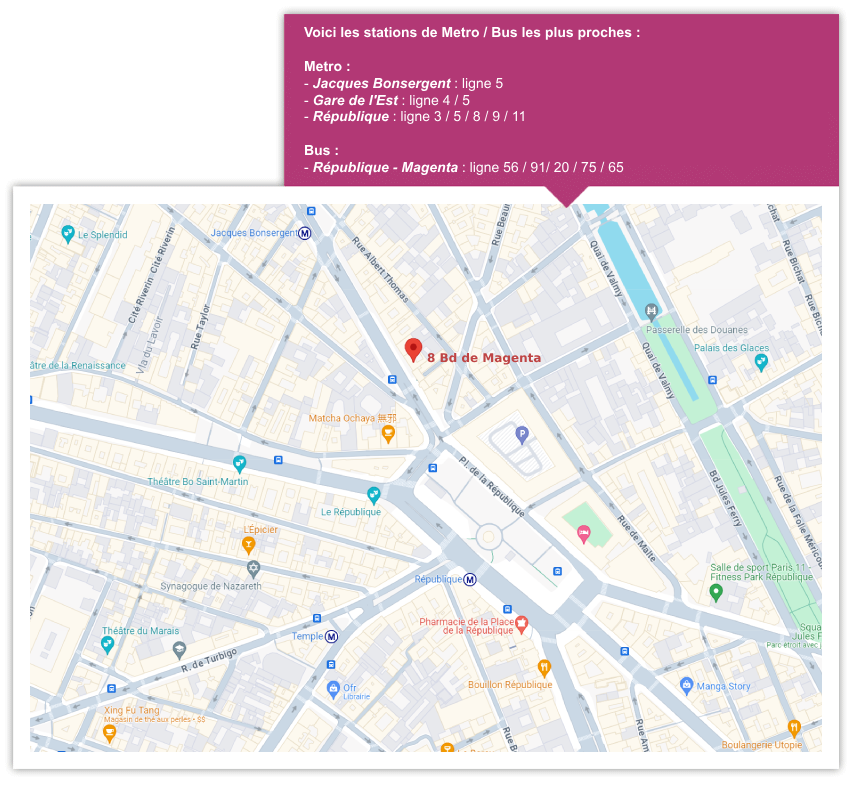Click the Bd Jules Ferry street label

[x=725, y=498]
